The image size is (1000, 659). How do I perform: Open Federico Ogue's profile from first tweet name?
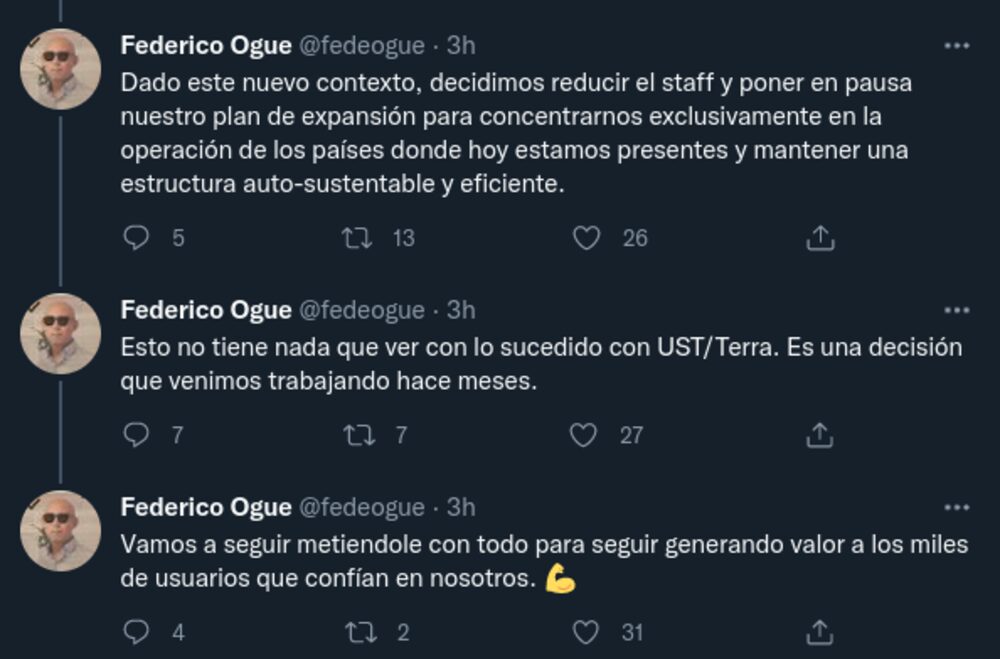(206, 46)
